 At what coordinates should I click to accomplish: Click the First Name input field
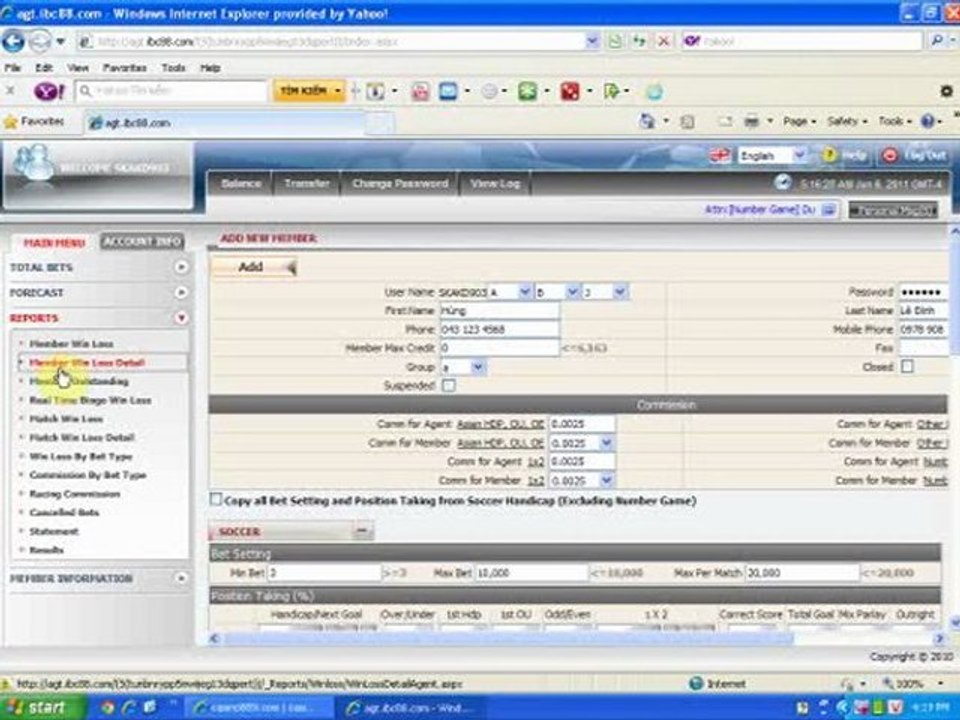tap(499, 310)
